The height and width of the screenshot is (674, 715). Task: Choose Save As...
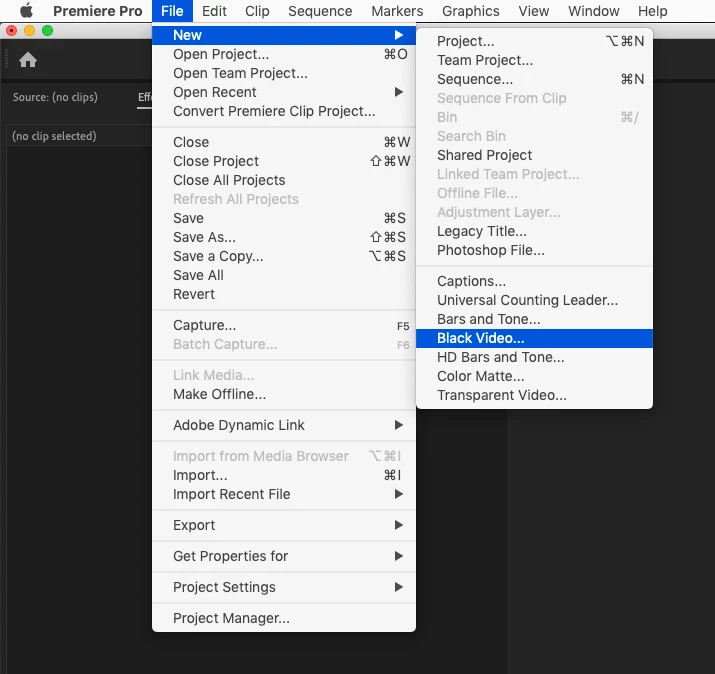click(284, 238)
